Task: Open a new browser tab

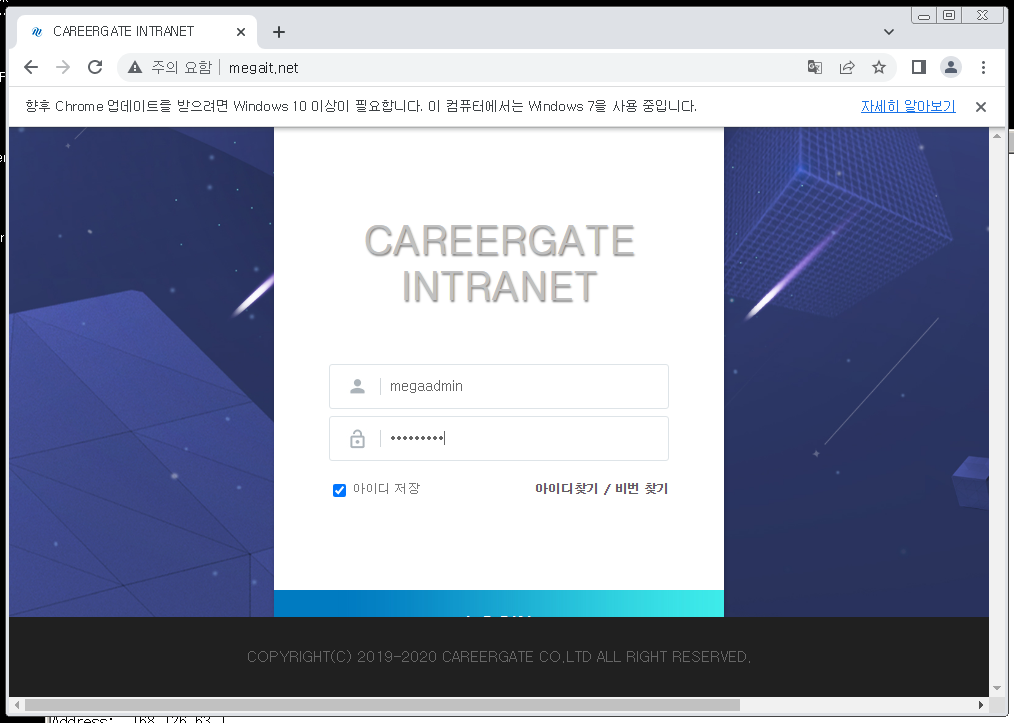Action: click(x=279, y=32)
